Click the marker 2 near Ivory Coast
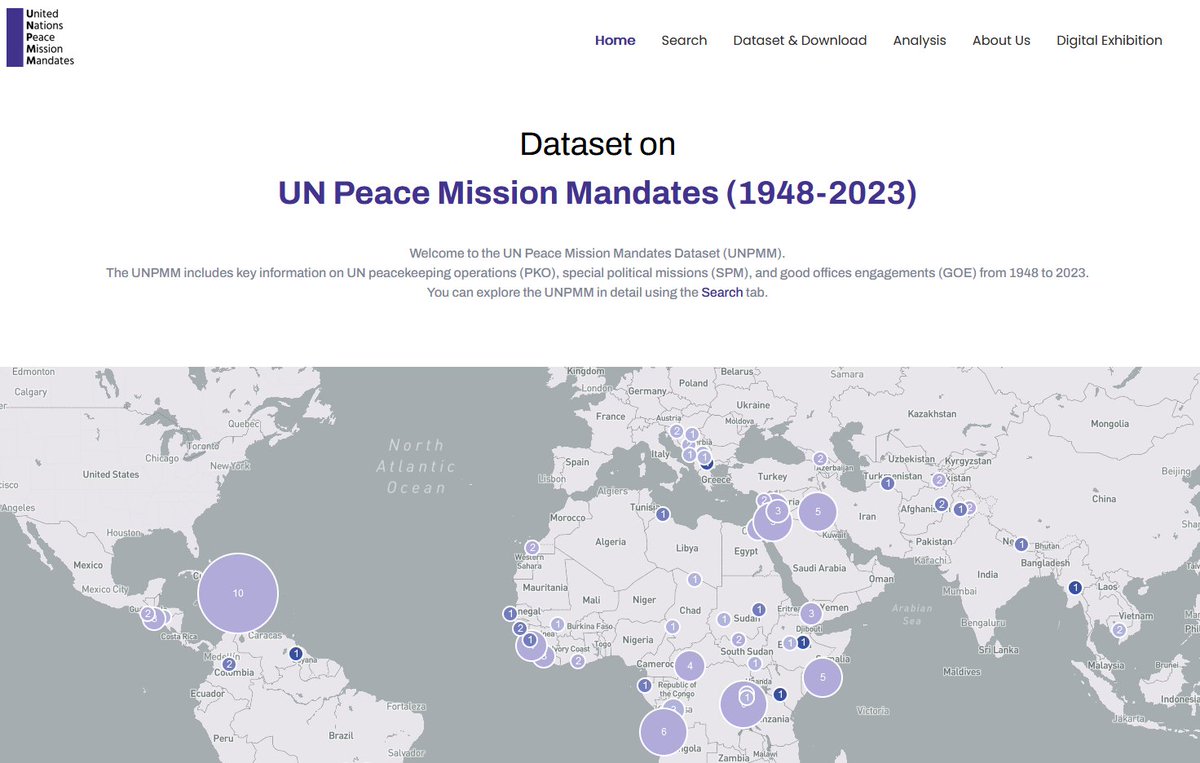Screen dimensions: 1200x763 578,661
